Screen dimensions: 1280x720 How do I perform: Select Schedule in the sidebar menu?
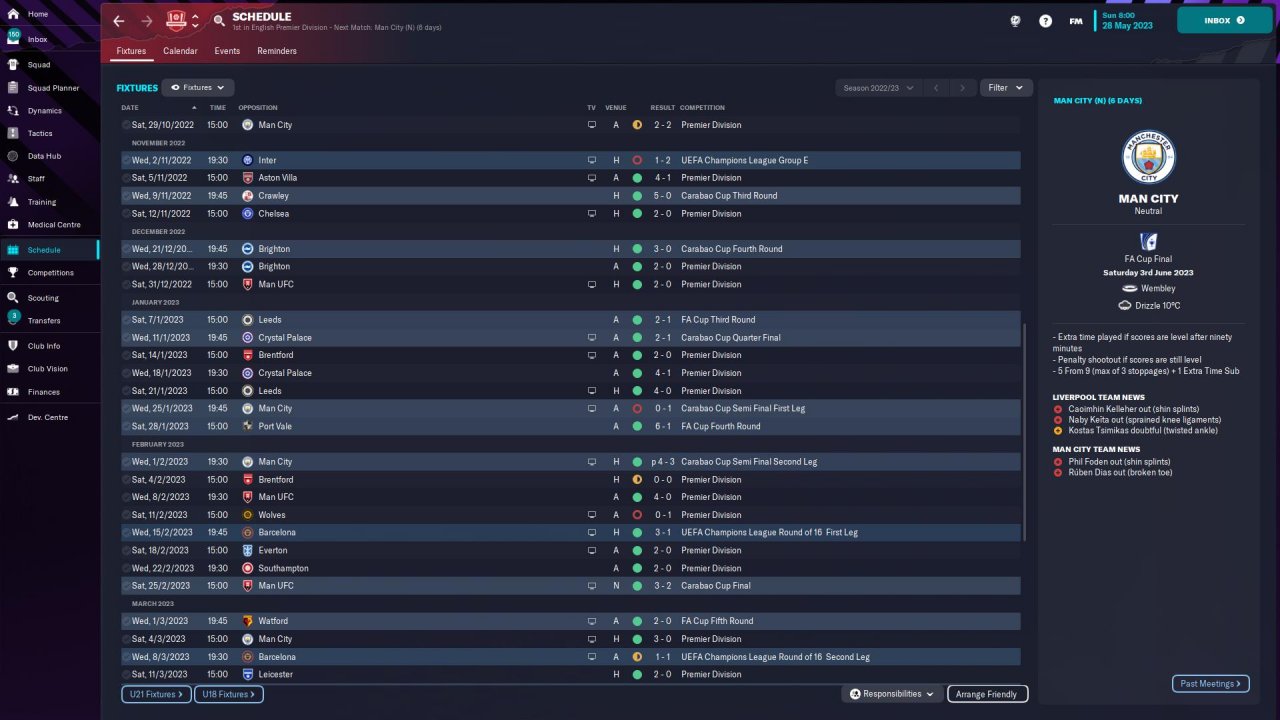(50, 250)
